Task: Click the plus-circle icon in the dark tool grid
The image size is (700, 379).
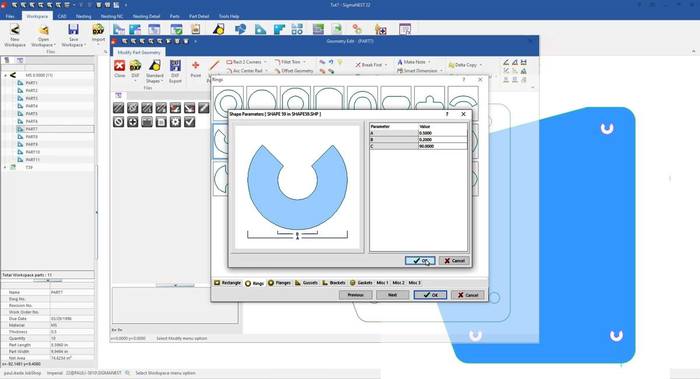Action: (133, 121)
